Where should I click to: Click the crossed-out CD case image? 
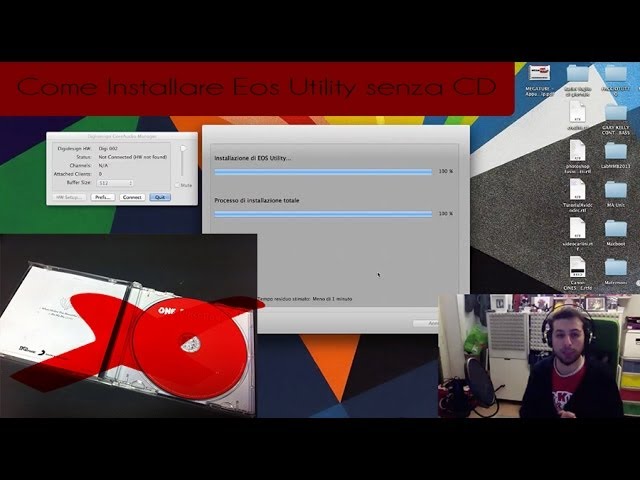click(x=128, y=326)
